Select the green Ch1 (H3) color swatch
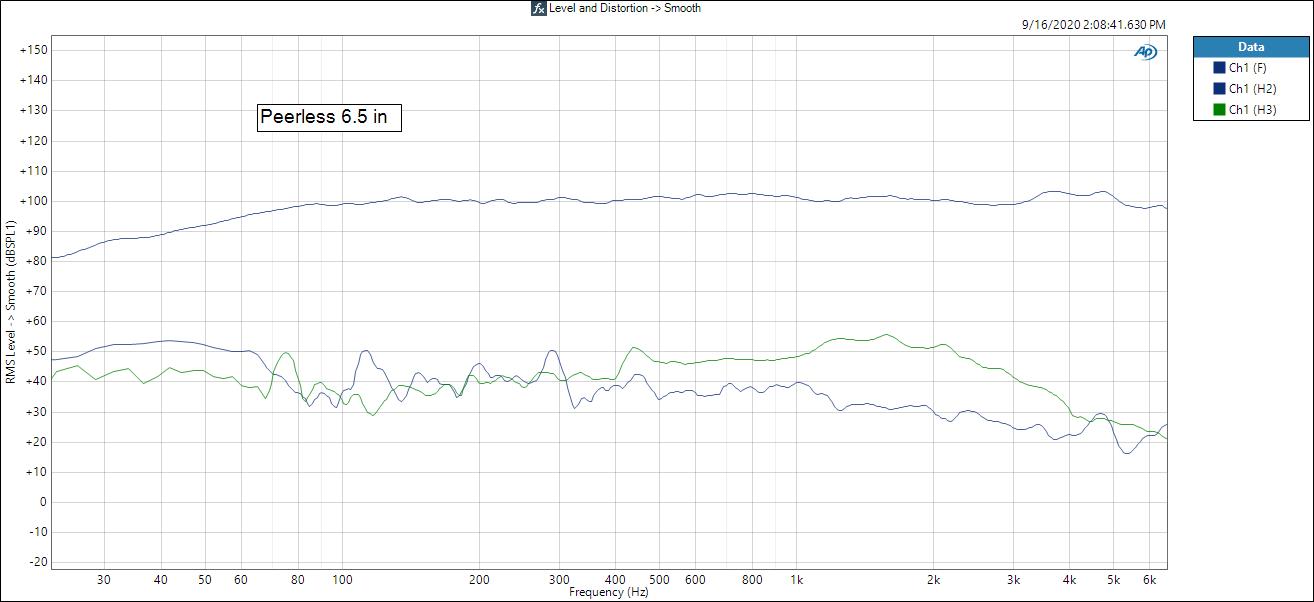Image resolution: width=1314 pixels, height=602 pixels. point(1219,110)
